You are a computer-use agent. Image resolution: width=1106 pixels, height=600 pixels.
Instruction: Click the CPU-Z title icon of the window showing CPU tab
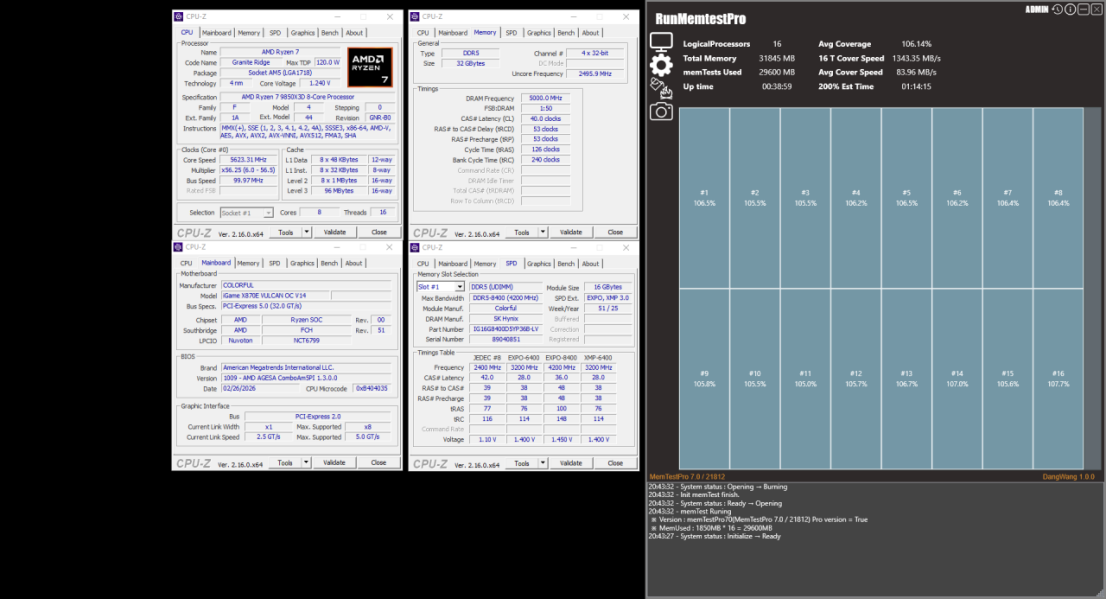pyautogui.click(x=178, y=16)
